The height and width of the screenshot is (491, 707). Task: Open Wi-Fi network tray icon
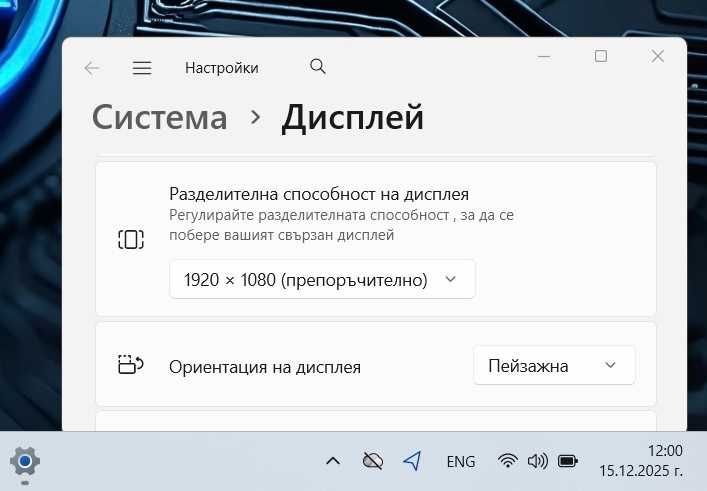point(508,461)
